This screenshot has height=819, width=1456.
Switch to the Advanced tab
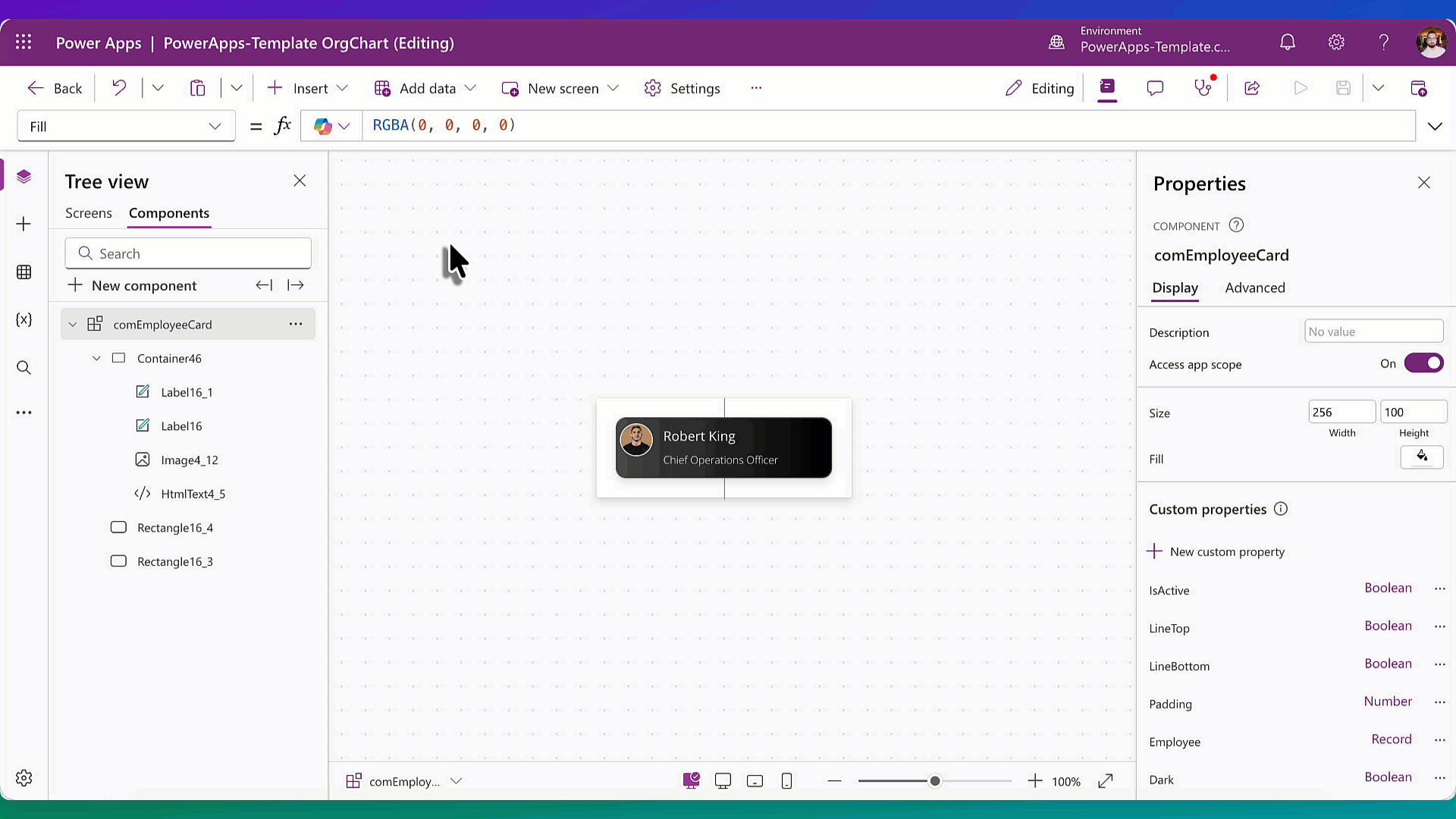click(1254, 287)
